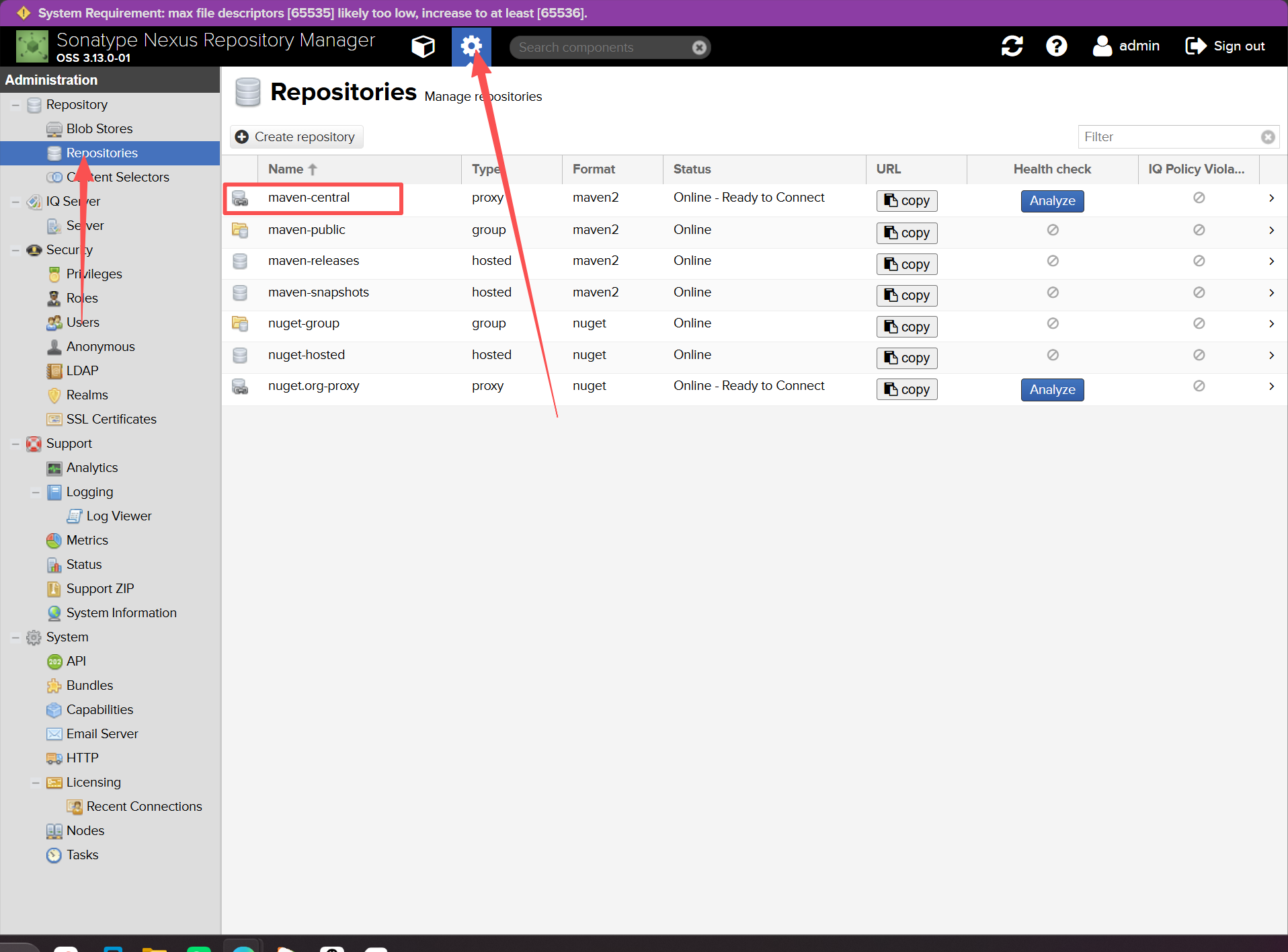Open Bundles puzzle icon
Screen dimensions: 1288x952
pos(54,686)
